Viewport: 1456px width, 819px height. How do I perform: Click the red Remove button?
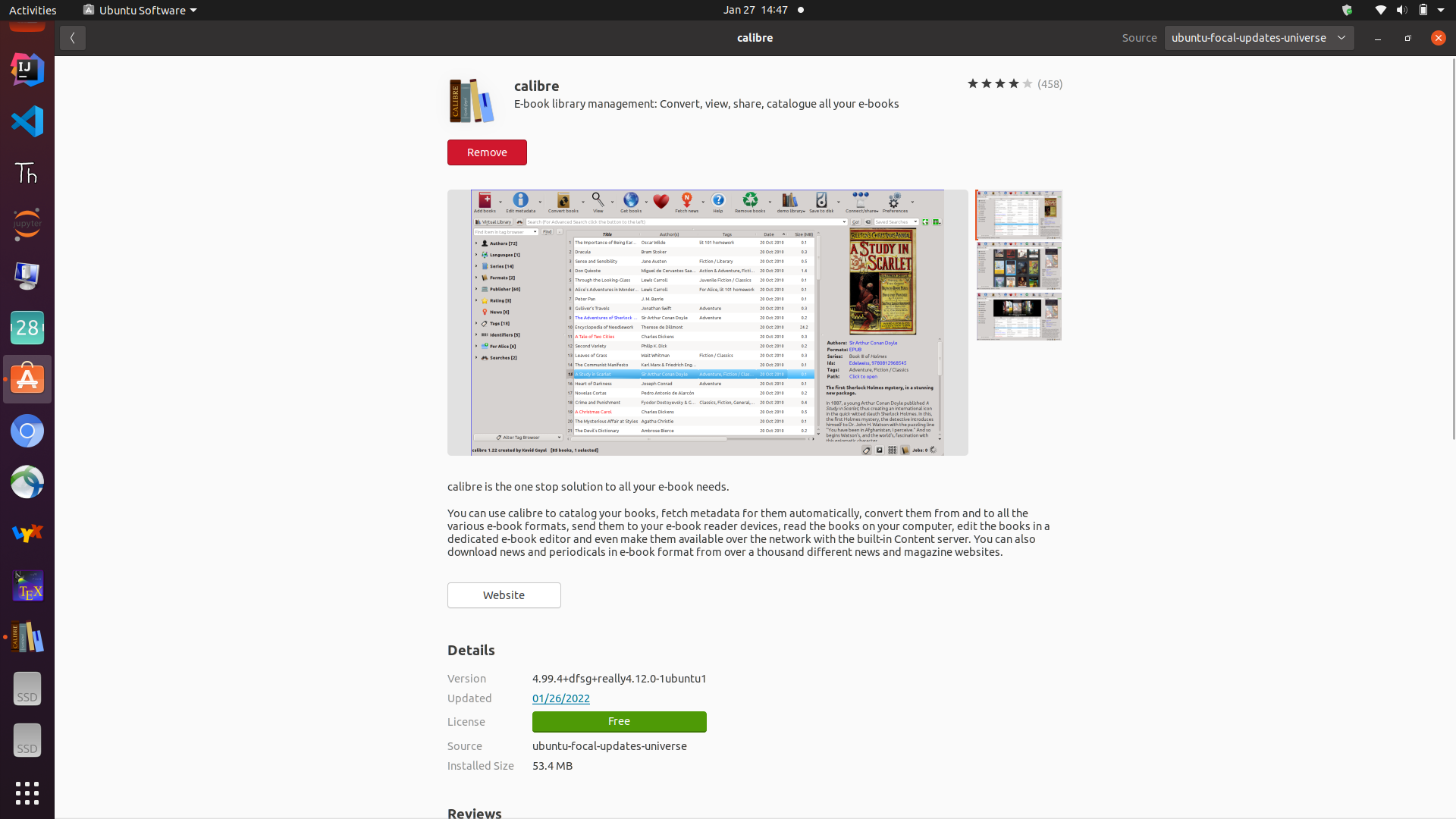pos(487,152)
